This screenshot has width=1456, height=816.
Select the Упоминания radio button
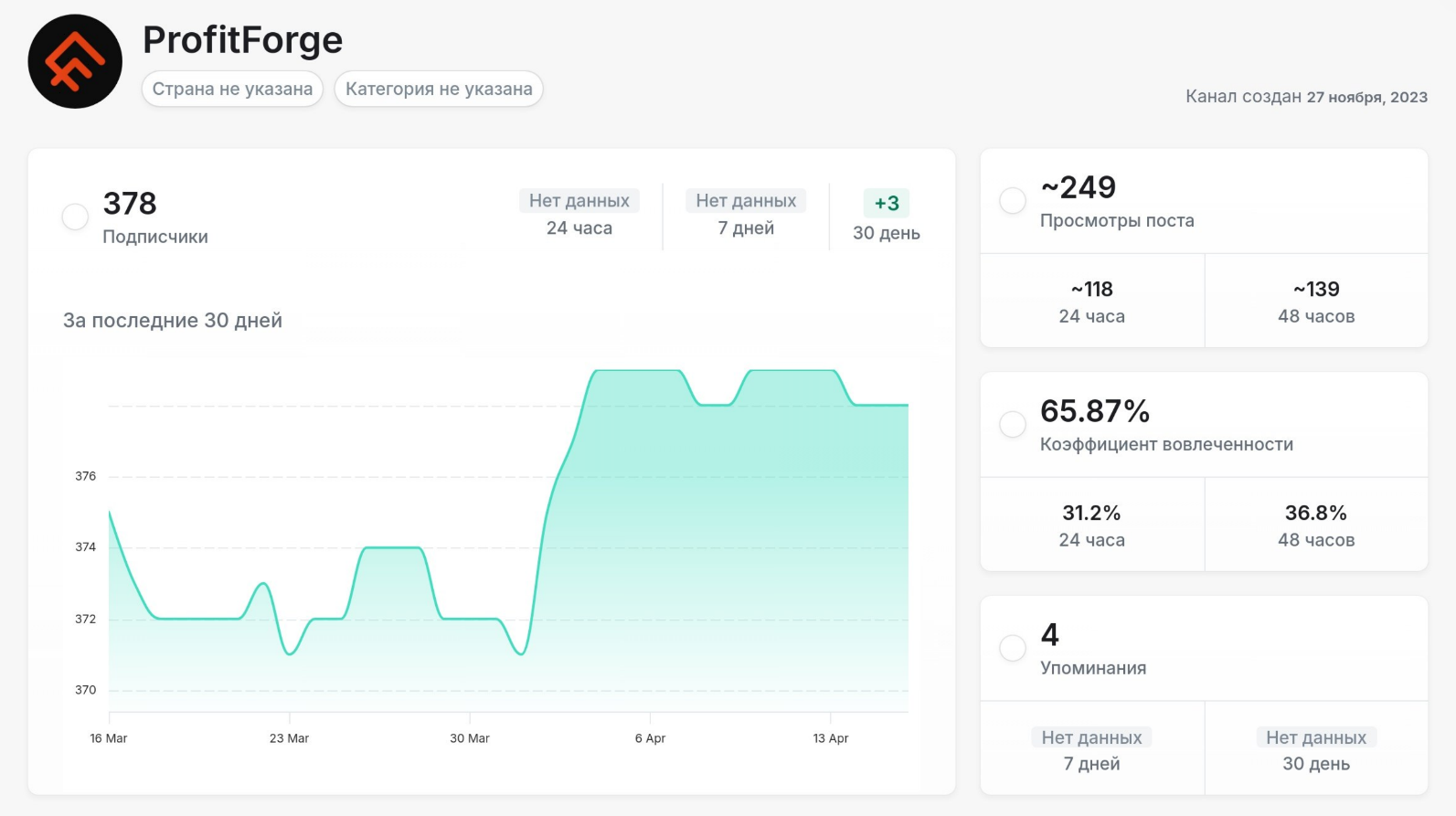point(1012,648)
